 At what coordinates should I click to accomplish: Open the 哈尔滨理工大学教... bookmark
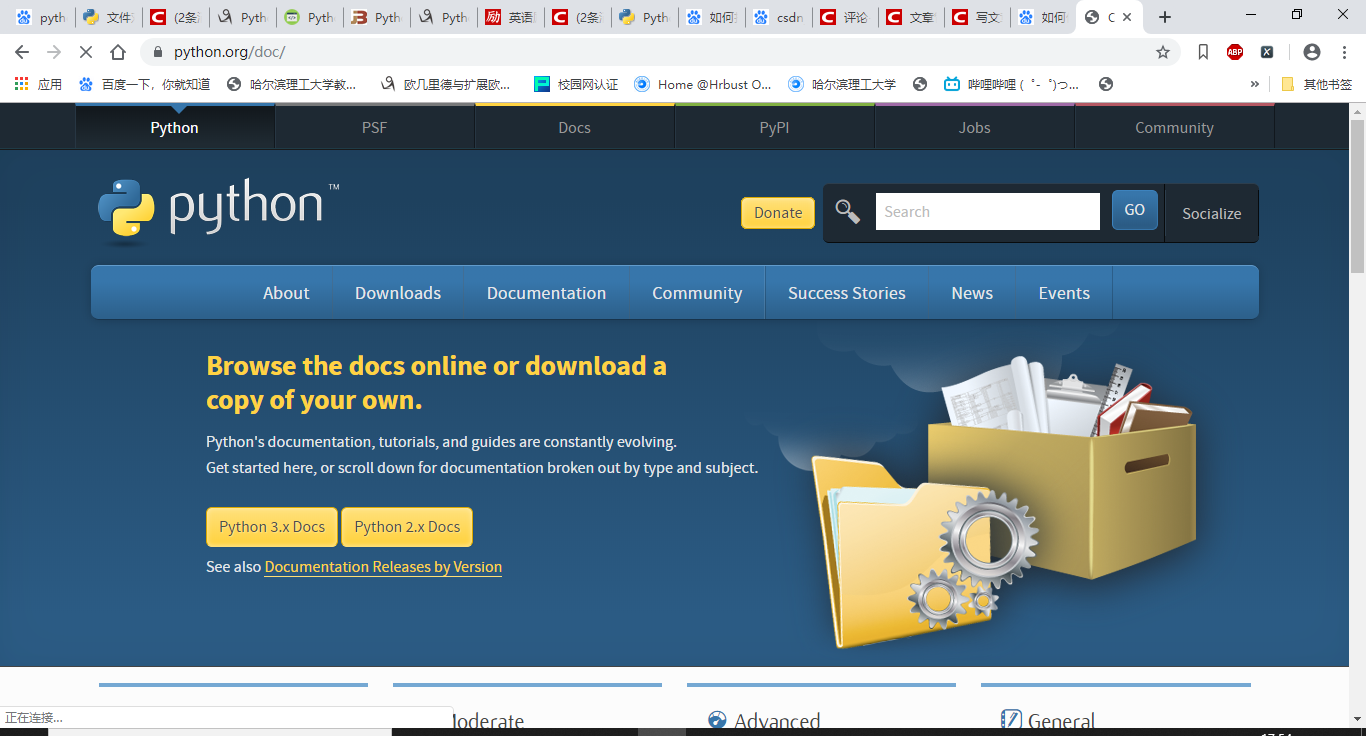coord(292,84)
